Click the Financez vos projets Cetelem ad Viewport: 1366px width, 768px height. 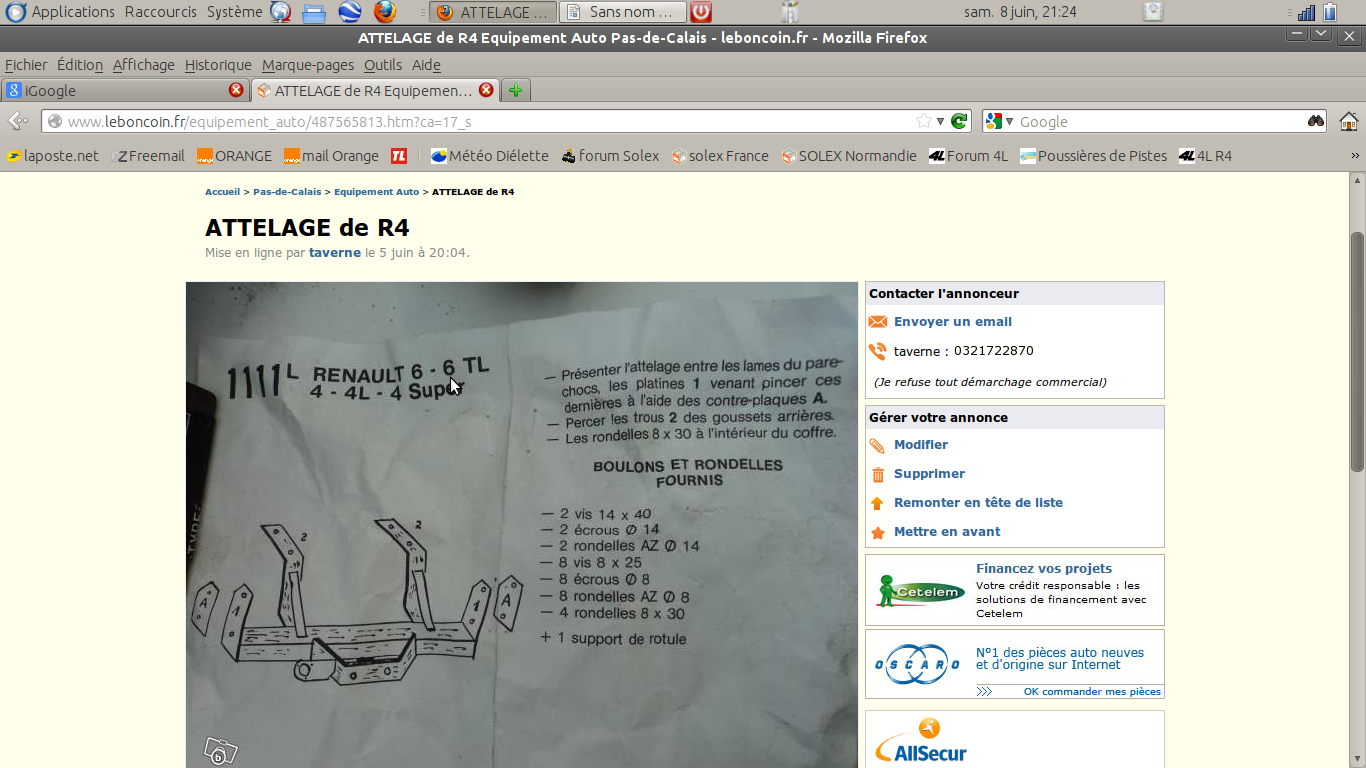pos(1015,590)
